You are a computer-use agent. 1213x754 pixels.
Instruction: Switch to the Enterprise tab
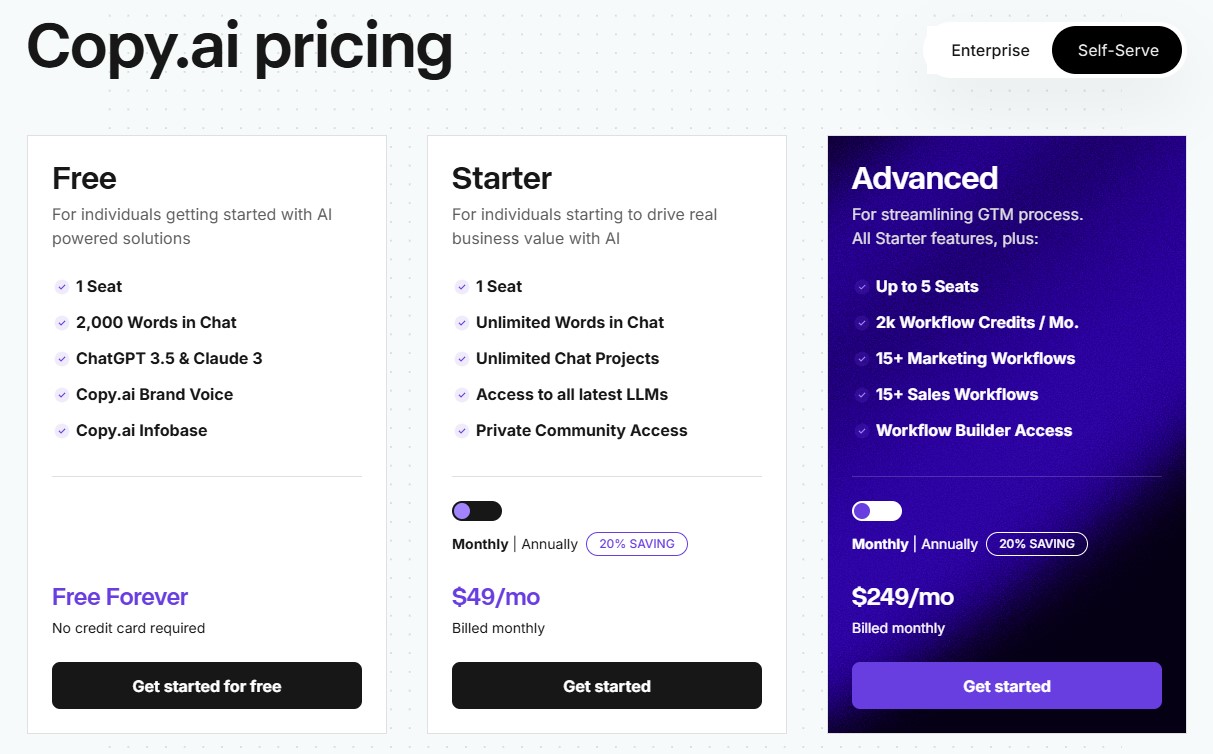[990, 50]
